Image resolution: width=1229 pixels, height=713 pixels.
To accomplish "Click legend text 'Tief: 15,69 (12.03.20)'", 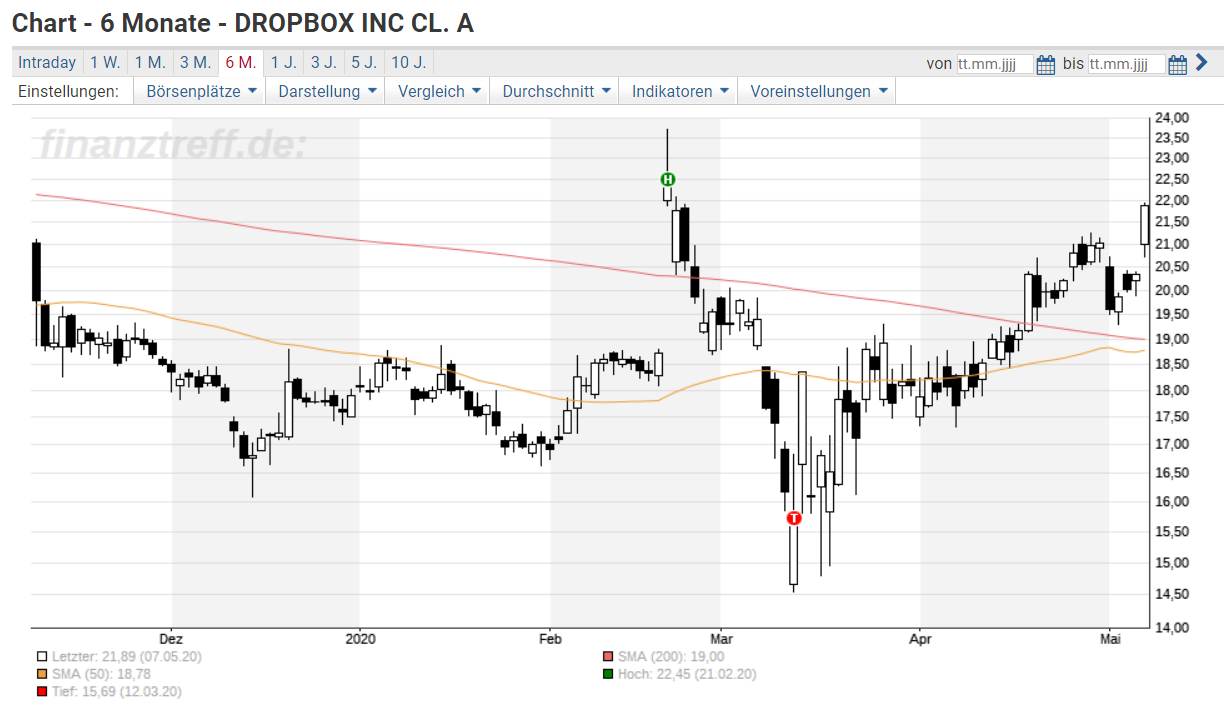I will 117,691.
